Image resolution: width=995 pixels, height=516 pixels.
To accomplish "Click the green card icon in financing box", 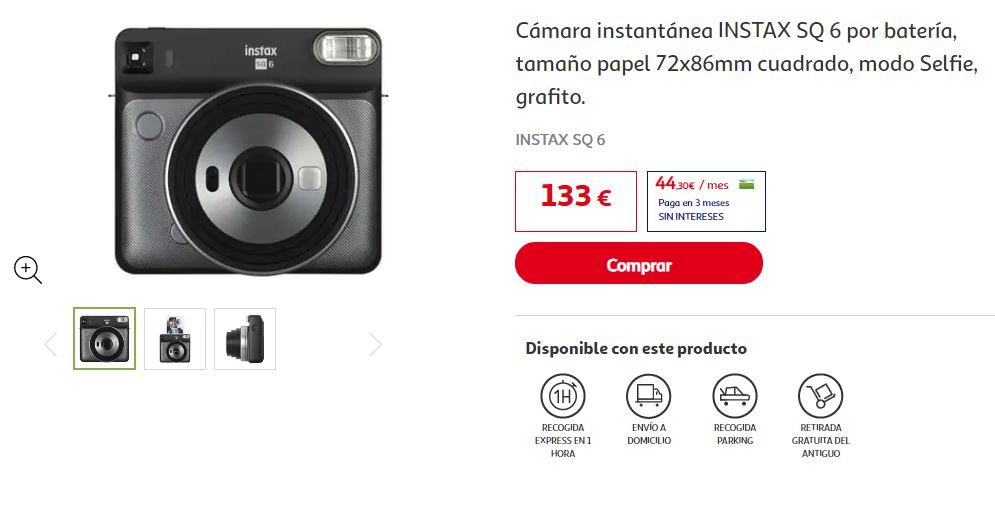I will [x=746, y=185].
